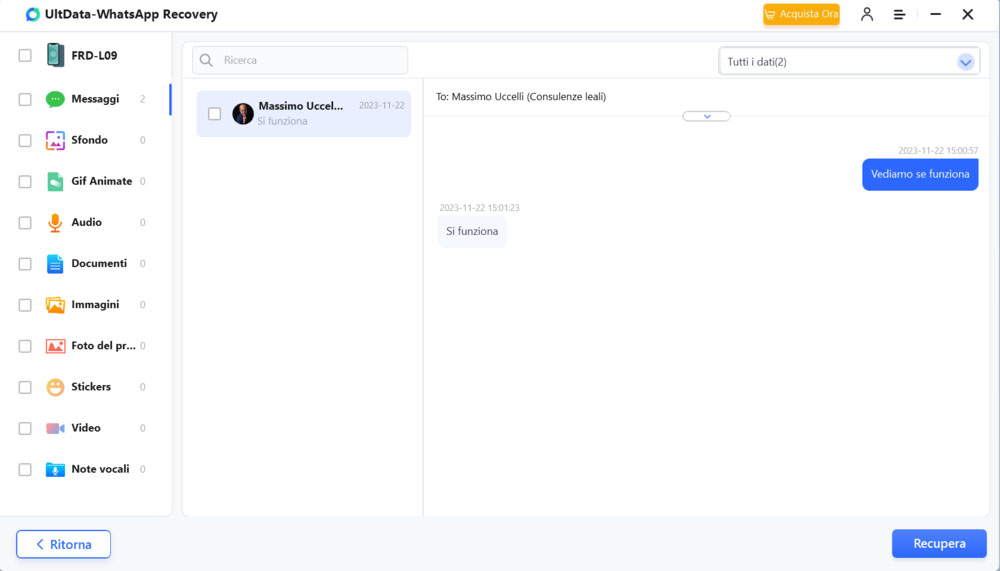This screenshot has height=571, width=1000.
Task: Open the Documenti file icon
Action: pyautogui.click(x=55, y=264)
